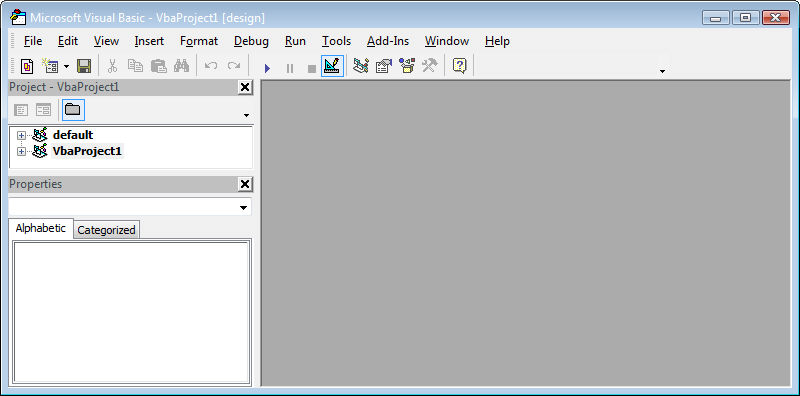This screenshot has height=396, width=800.
Task: Click the Paste clipboard icon
Action: [159, 66]
